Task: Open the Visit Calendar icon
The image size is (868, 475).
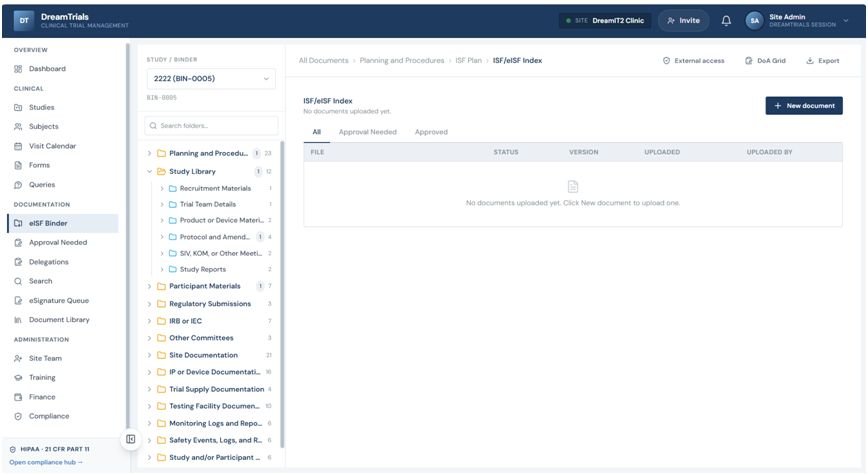Action: pyautogui.click(x=18, y=146)
